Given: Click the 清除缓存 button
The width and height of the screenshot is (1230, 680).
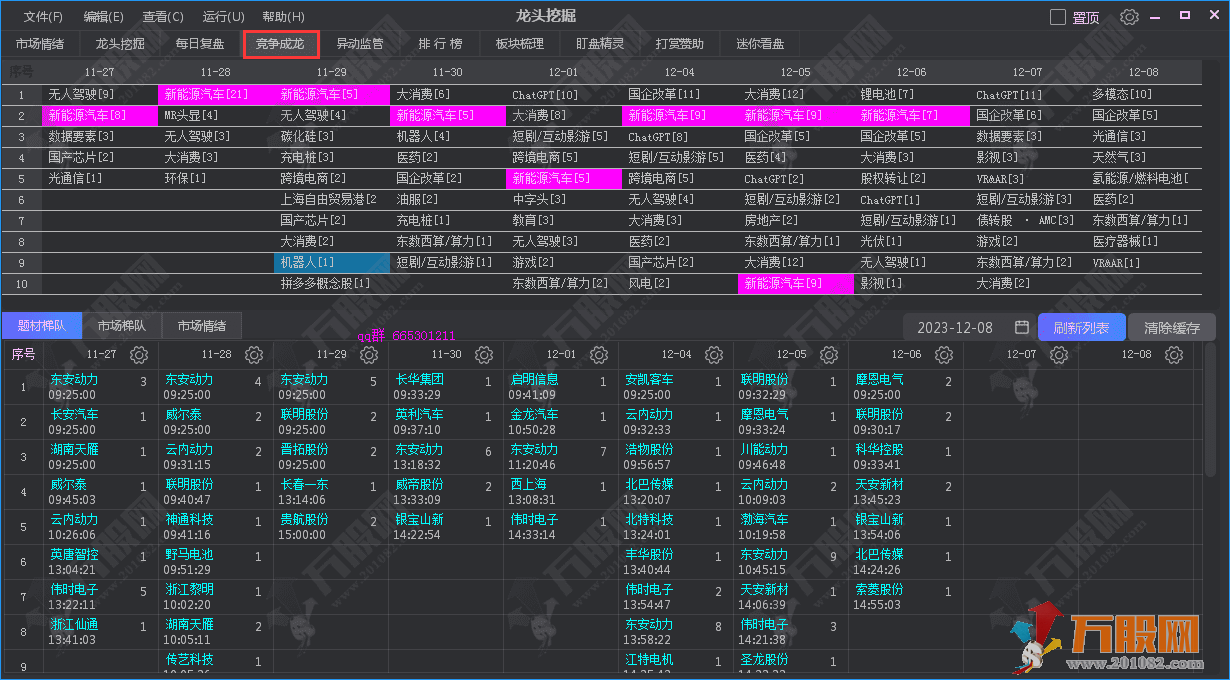Looking at the screenshot, I should point(1172,327).
